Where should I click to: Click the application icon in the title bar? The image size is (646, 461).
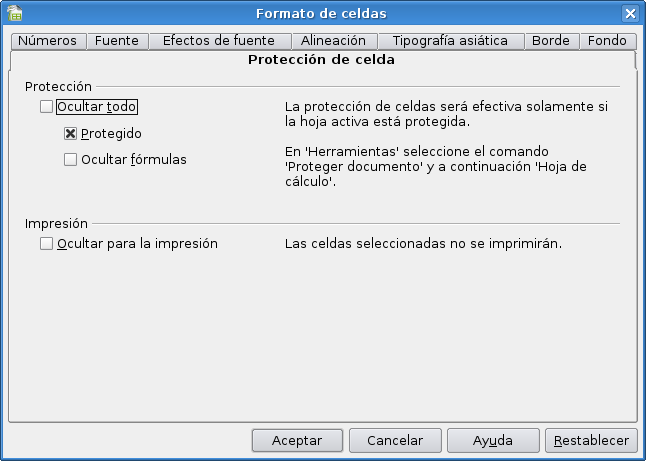click(15, 13)
